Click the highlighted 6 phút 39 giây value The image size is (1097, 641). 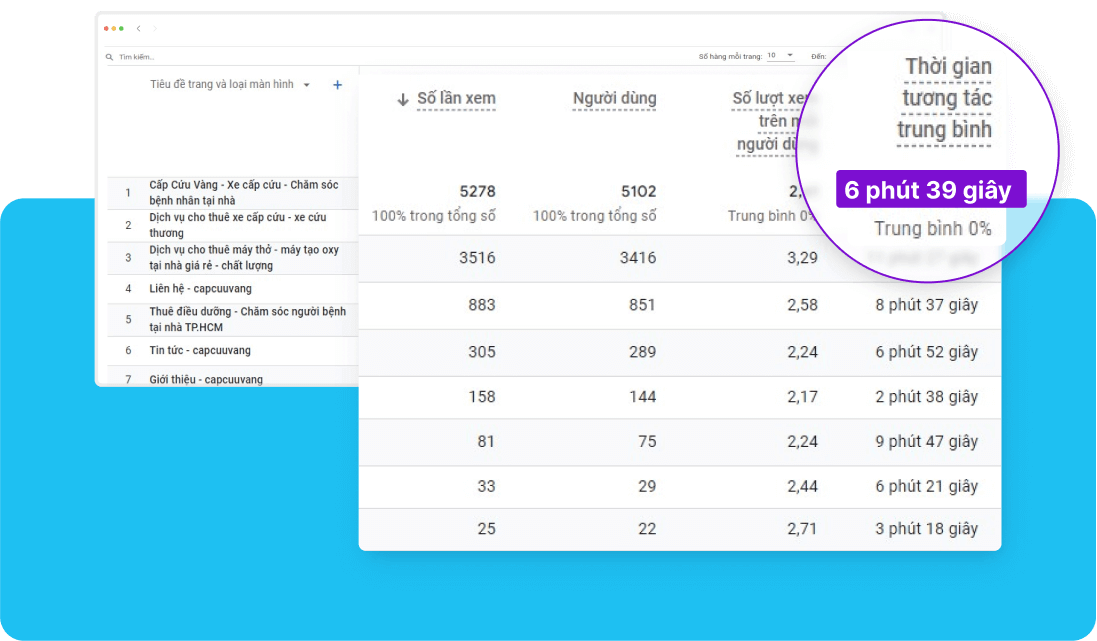[930, 189]
